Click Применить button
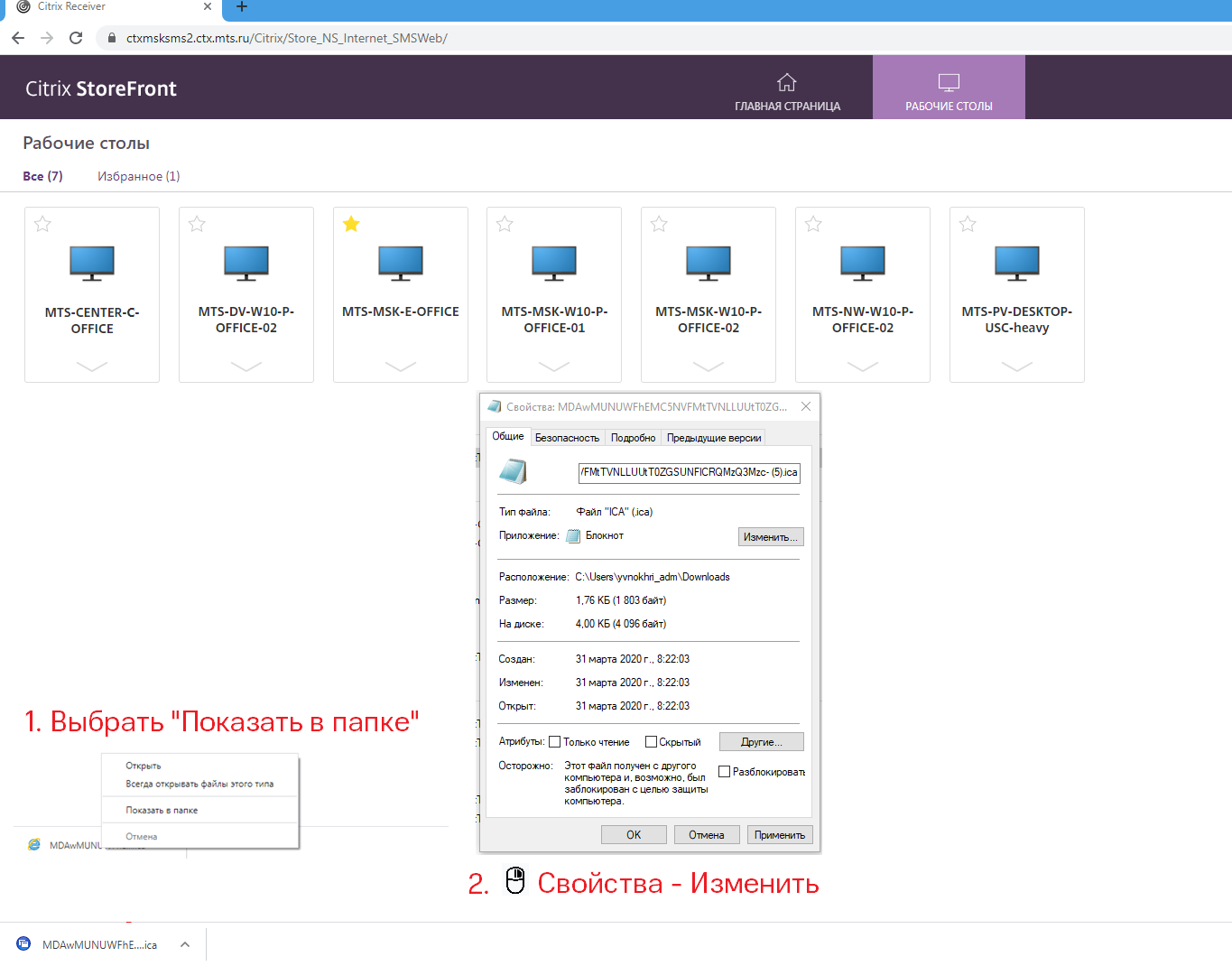This screenshot has width=1232, height=966. (x=780, y=835)
